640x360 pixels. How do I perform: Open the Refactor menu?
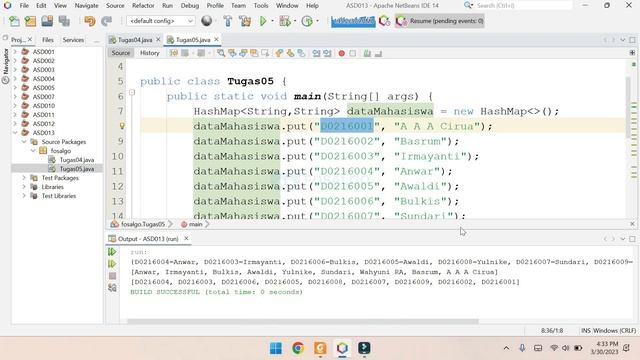(143, 6)
